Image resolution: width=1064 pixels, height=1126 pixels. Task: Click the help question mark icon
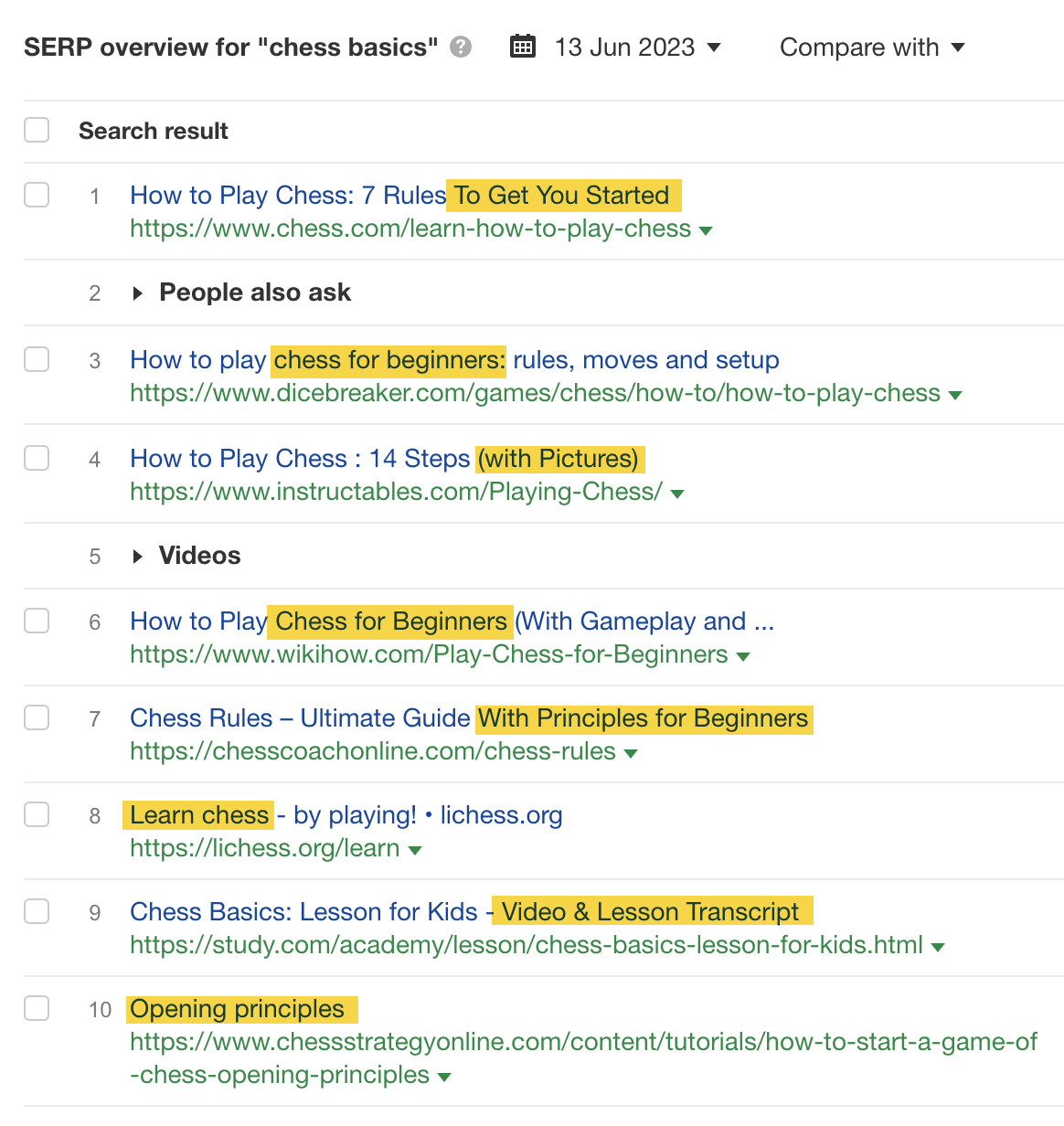pos(462,47)
